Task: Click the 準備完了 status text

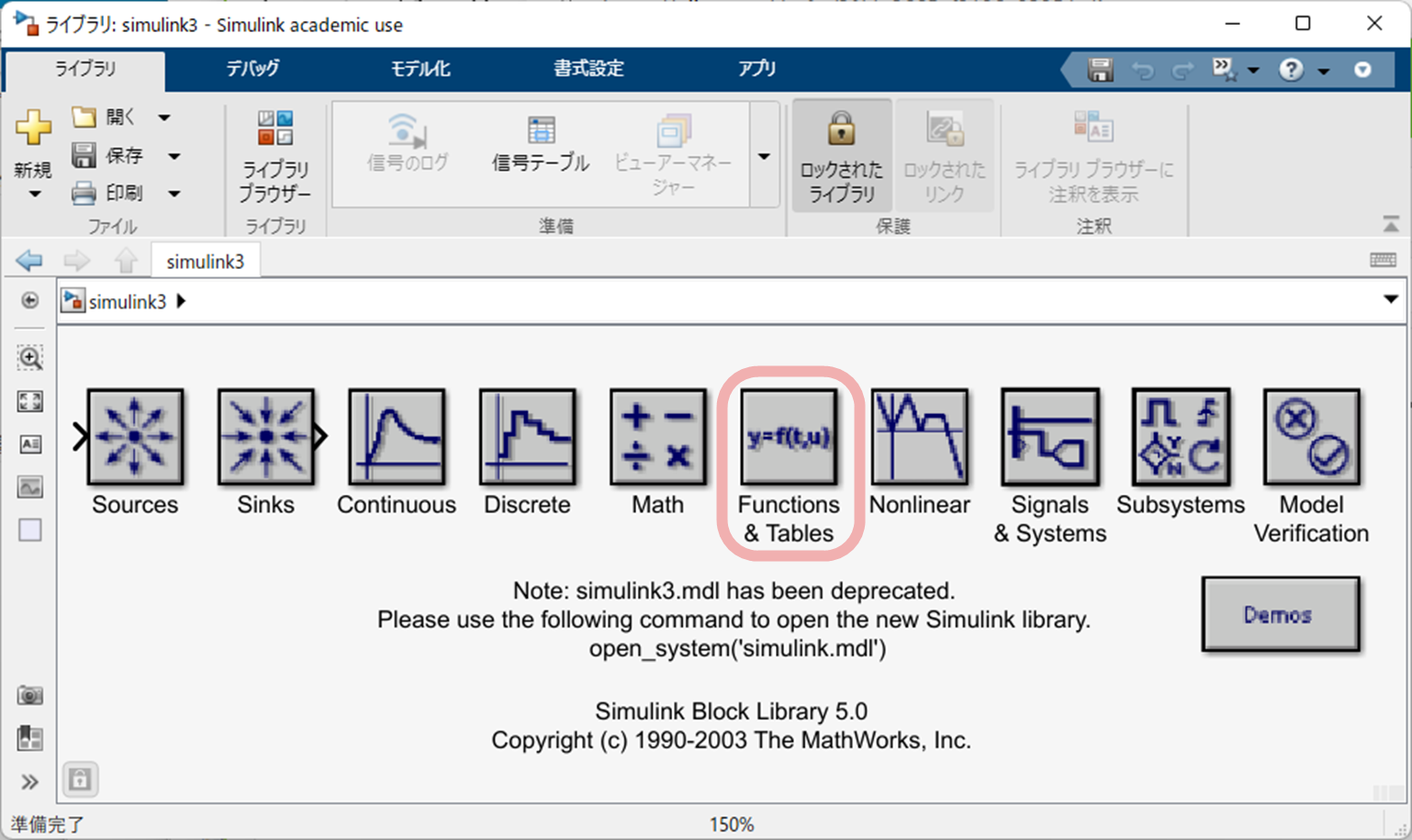Action: (x=47, y=824)
